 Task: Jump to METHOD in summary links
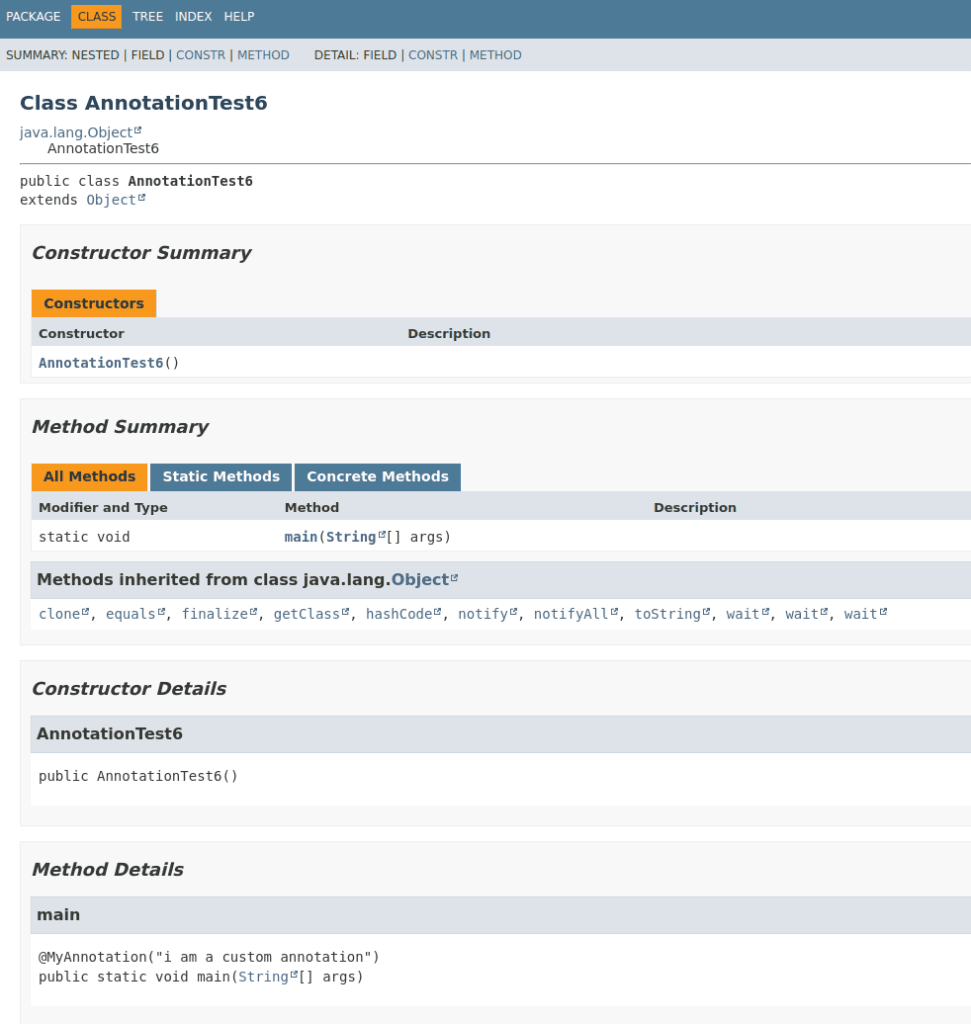[263, 55]
